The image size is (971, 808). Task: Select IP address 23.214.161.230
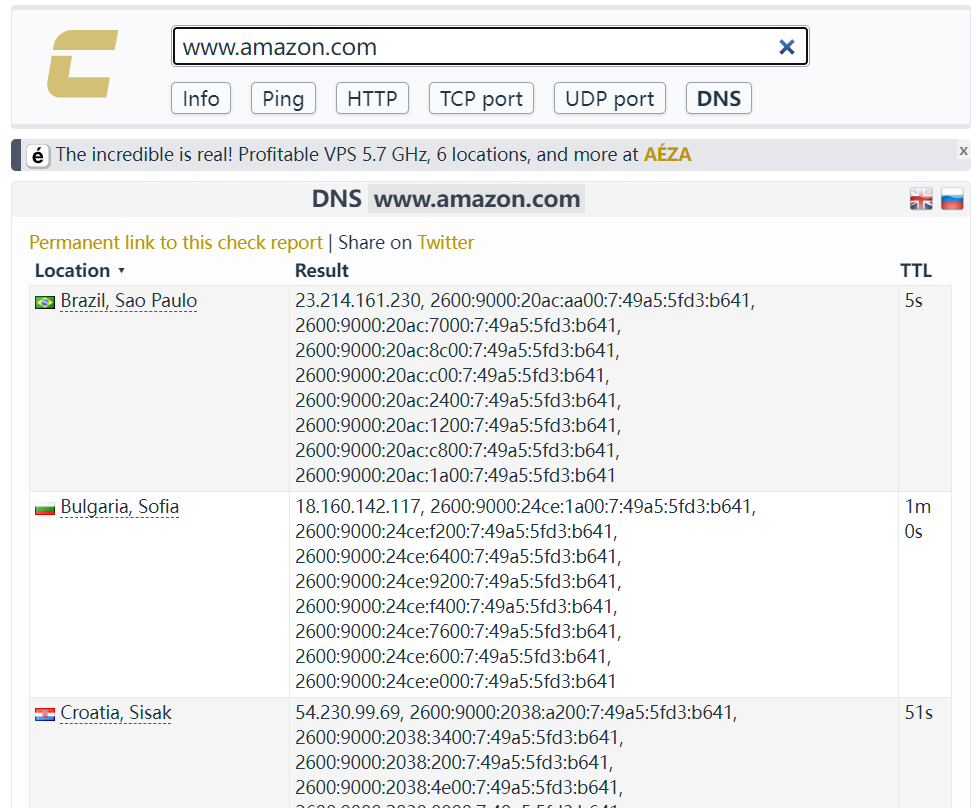358,300
